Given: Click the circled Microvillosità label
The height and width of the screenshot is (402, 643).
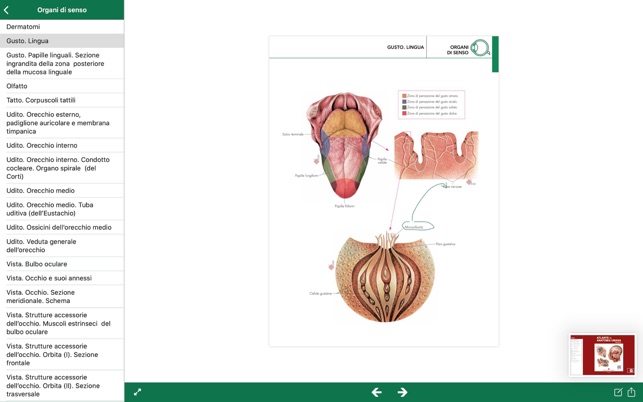Looking at the screenshot, I should [x=417, y=226].
